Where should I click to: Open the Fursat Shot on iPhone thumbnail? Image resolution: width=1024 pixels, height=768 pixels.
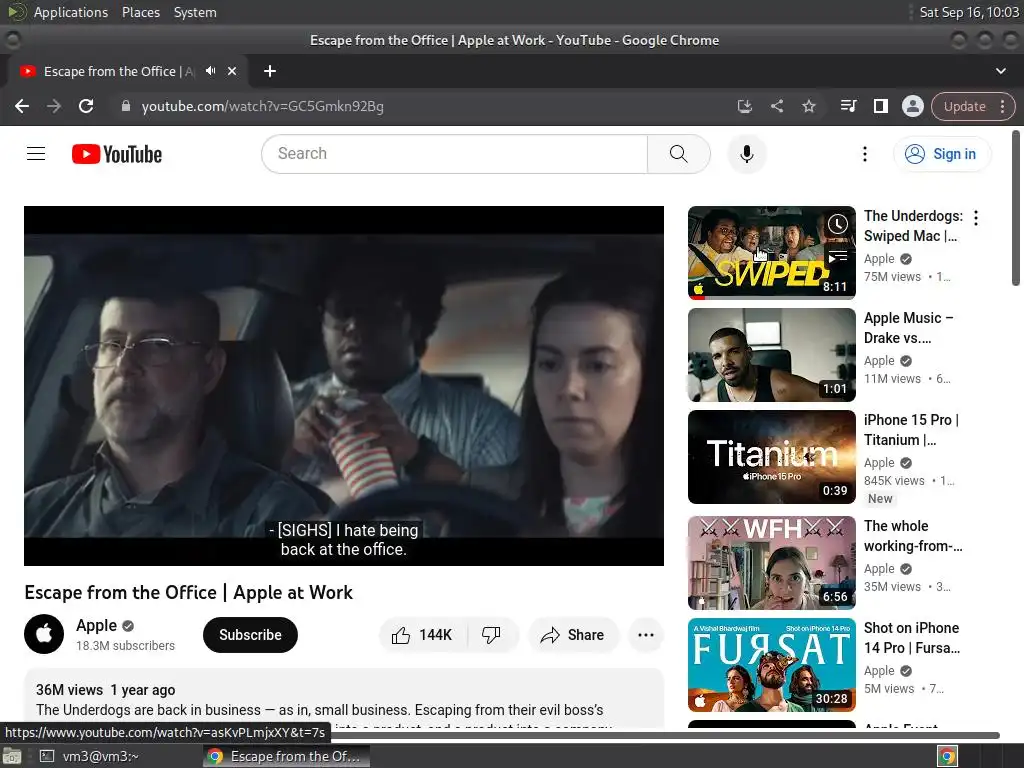click(x=771, y=665)
